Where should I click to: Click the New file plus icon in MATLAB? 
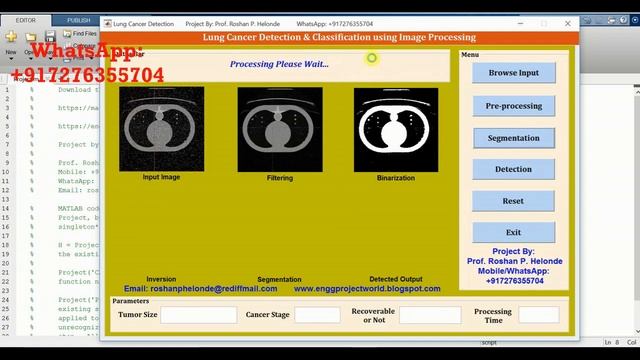point(11,37)
